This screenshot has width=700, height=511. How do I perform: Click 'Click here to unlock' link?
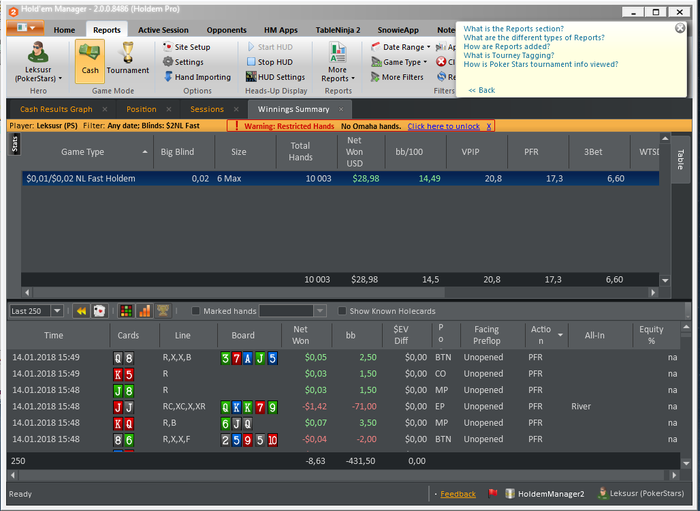[443, 126]
